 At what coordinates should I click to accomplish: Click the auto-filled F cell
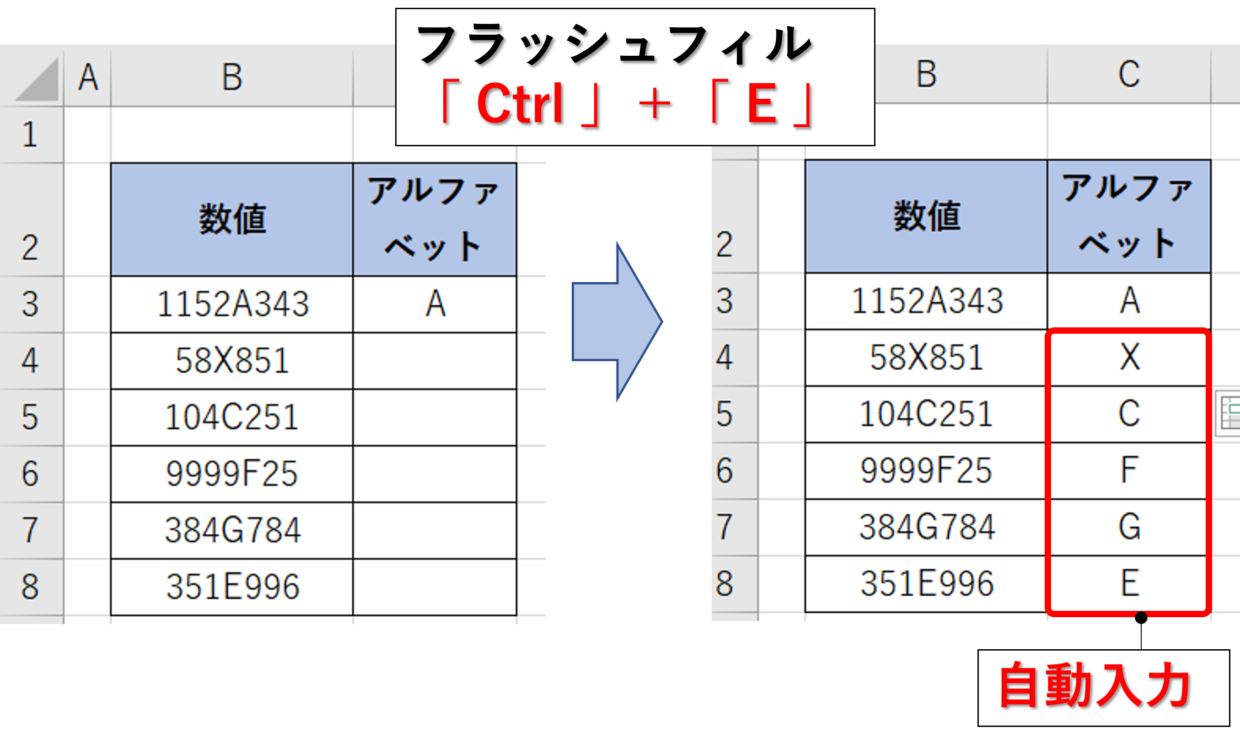[x=1129, y=471]
